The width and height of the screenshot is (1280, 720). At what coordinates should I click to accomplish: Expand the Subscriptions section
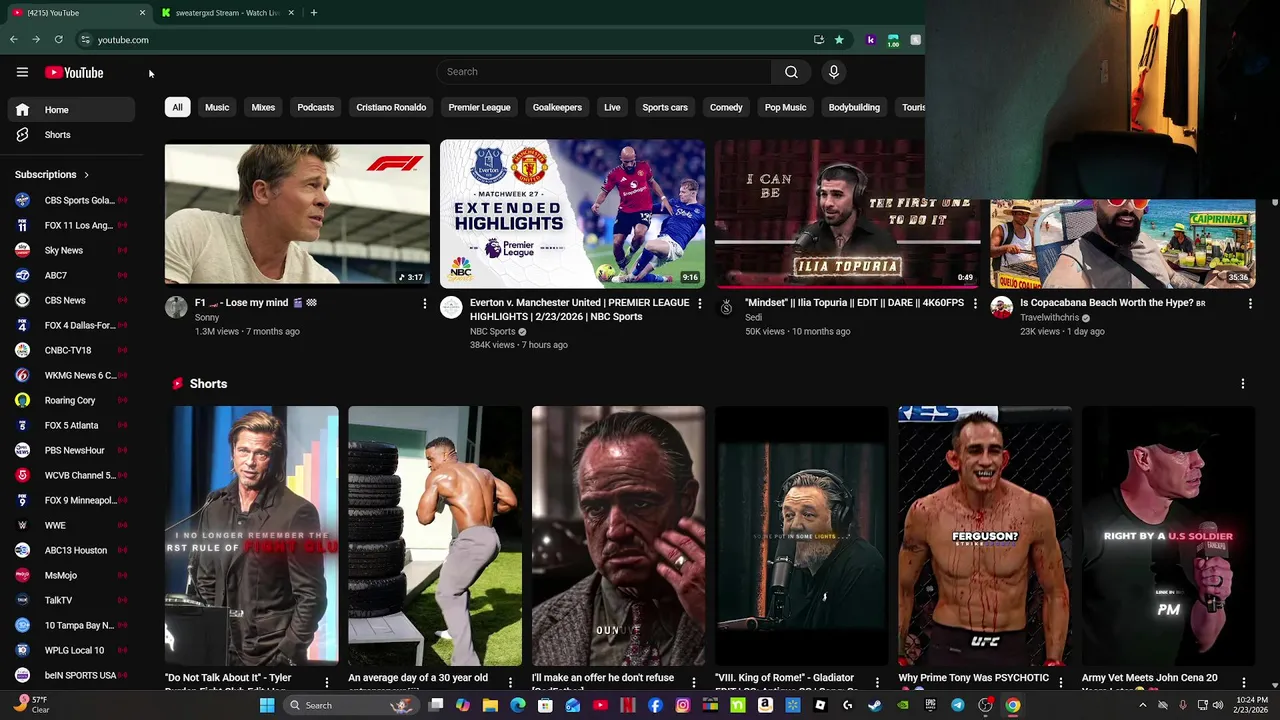coord(52,175)
